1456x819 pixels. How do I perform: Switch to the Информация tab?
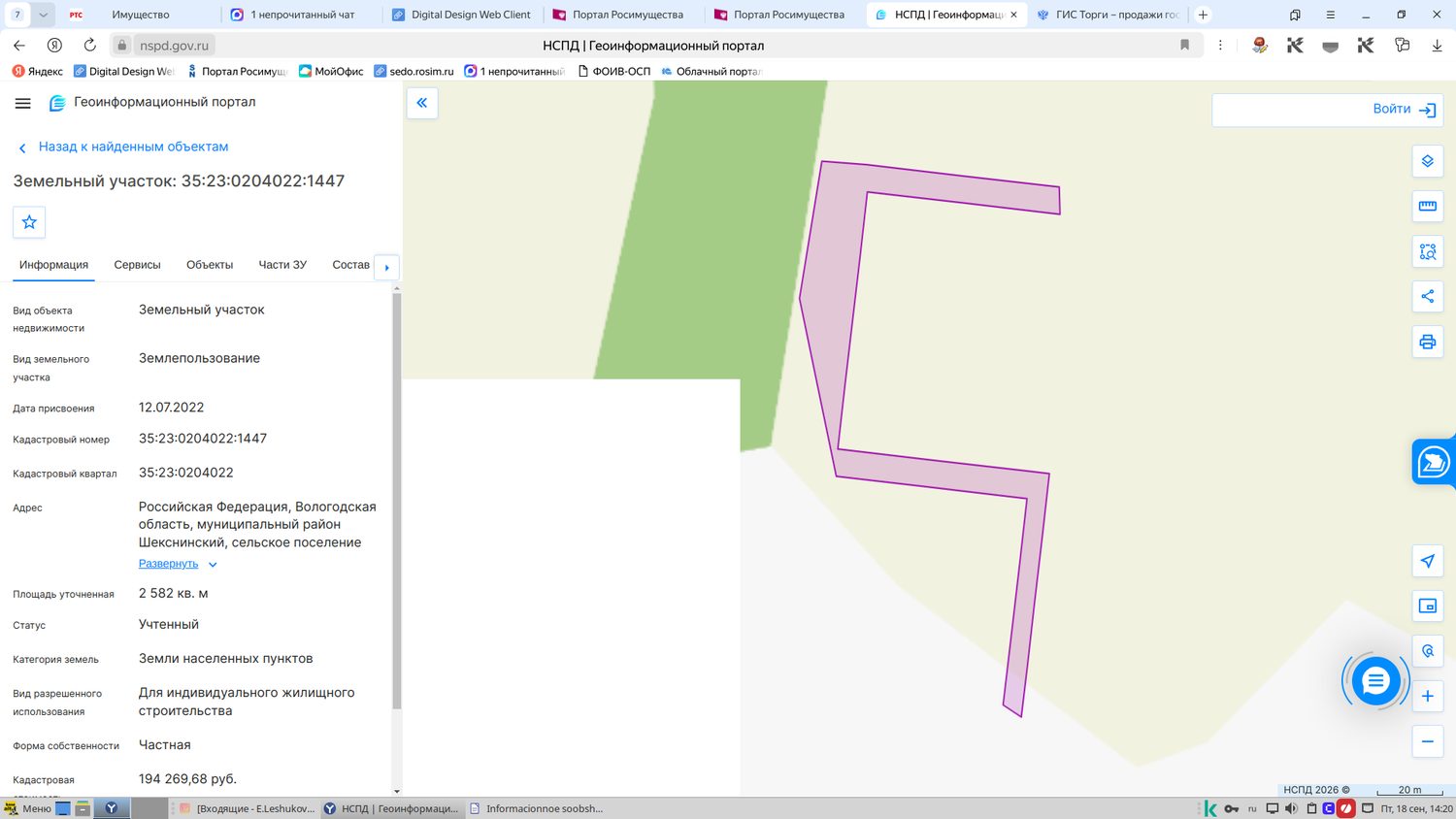tap(53, 265)
